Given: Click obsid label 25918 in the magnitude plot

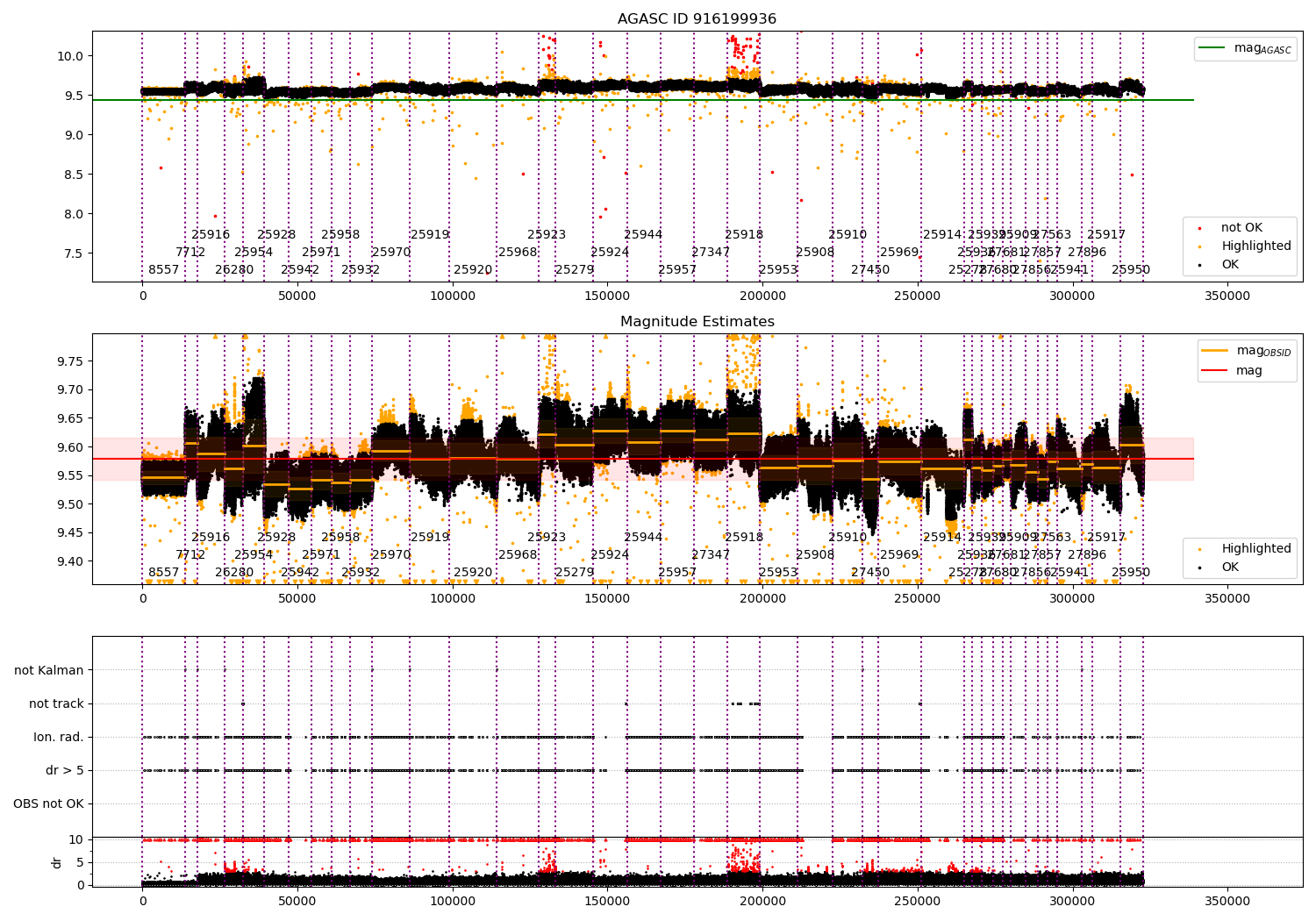Looking at the screenshot, I should tap(744, 538).
